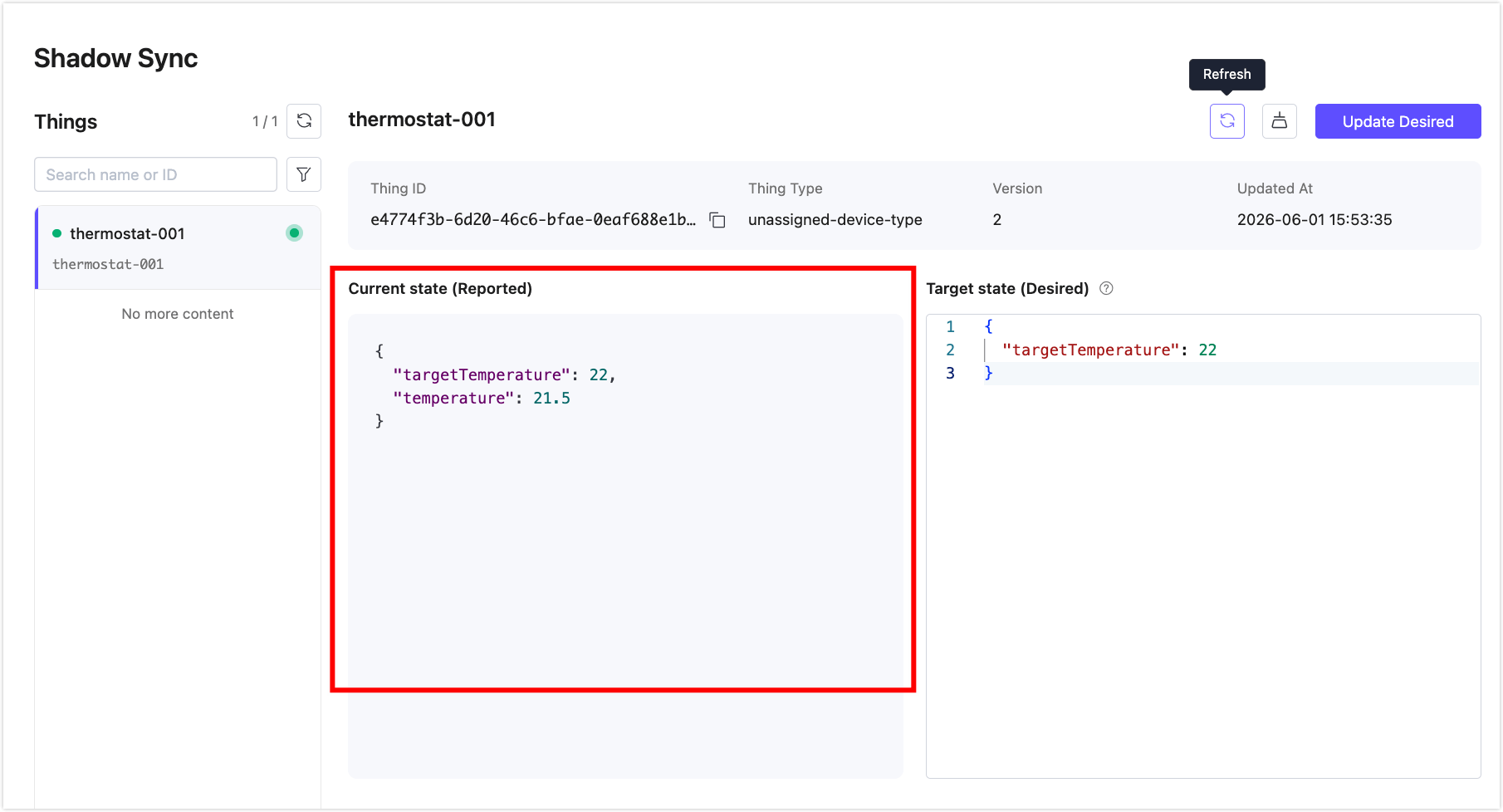Click the thermostat-001 page heading
This screenshot has width=1503, height=812.
(422, 120)
